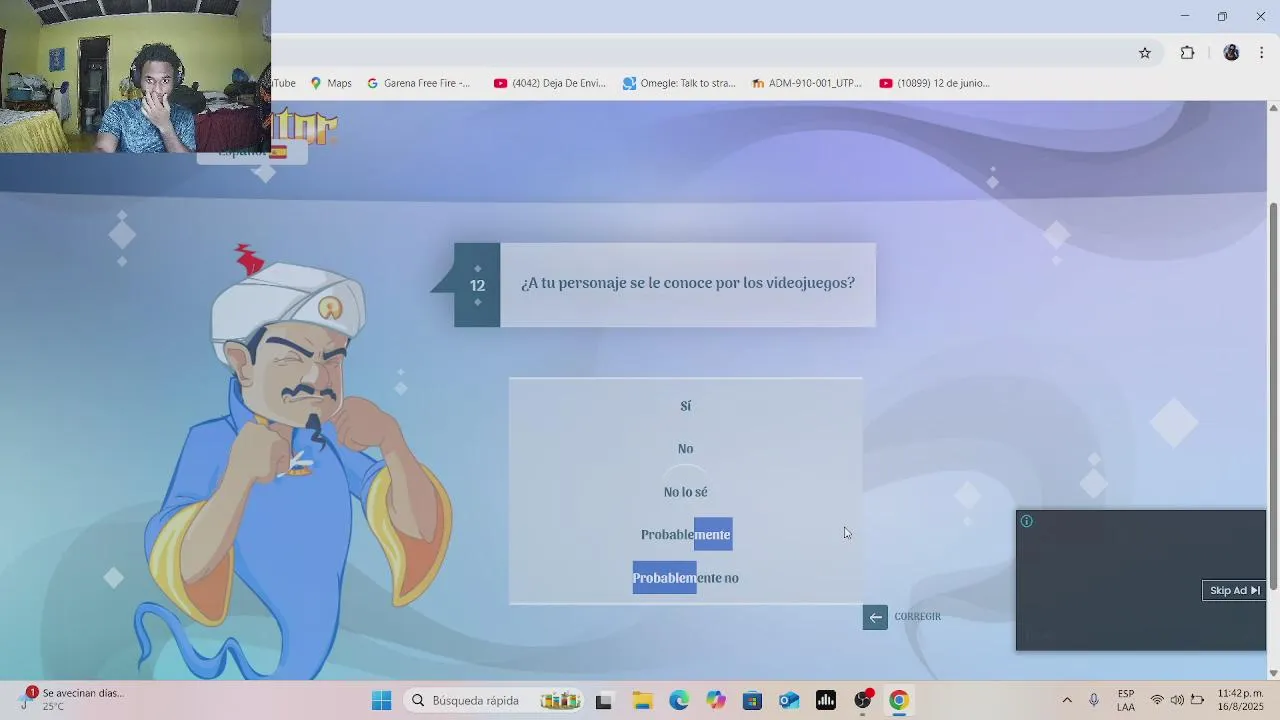Open the volume speaker tray icon
This screenshot has height=720, width=1280.
[x=1177, y=701]
